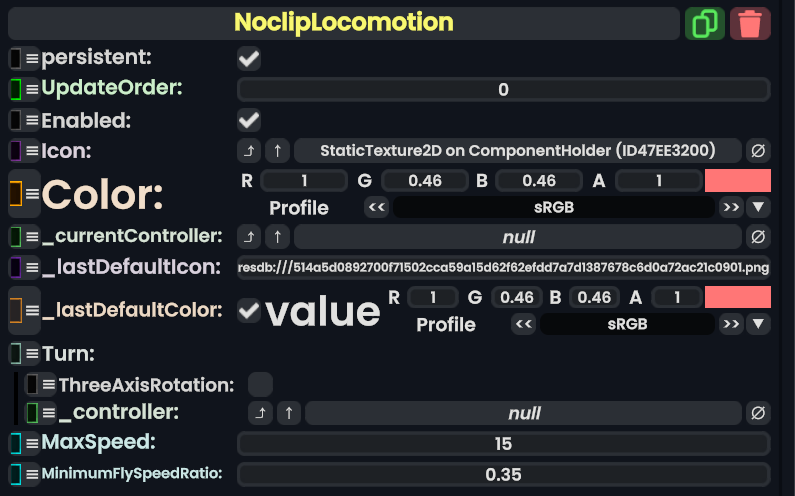This screenshot has height=496, width=795.
Task: Click the hamburger handle beside _lastDefaultIcon
Action: pyautogui.click(x=32, y=267)
